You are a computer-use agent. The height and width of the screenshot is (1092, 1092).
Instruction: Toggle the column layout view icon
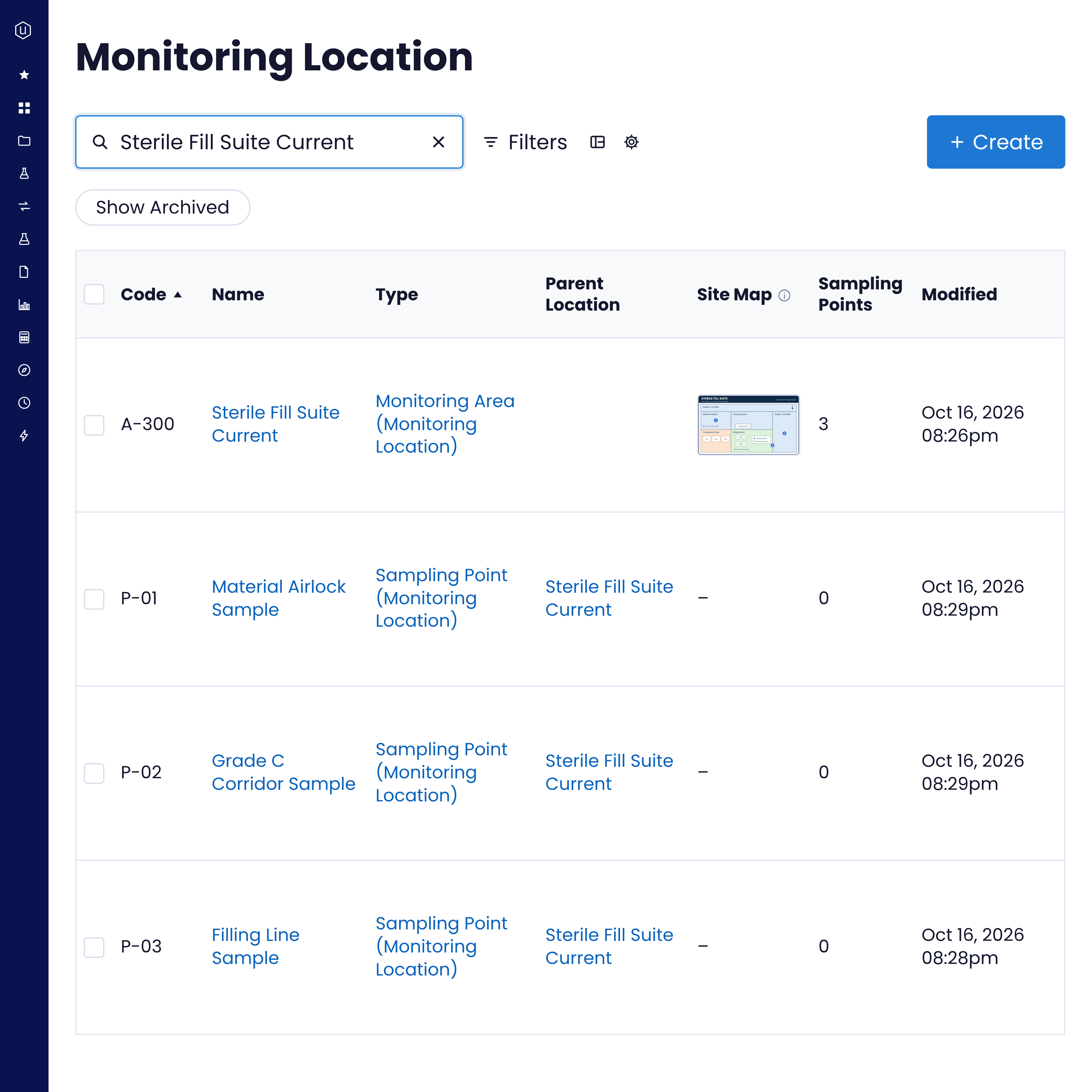pos(598,142)
